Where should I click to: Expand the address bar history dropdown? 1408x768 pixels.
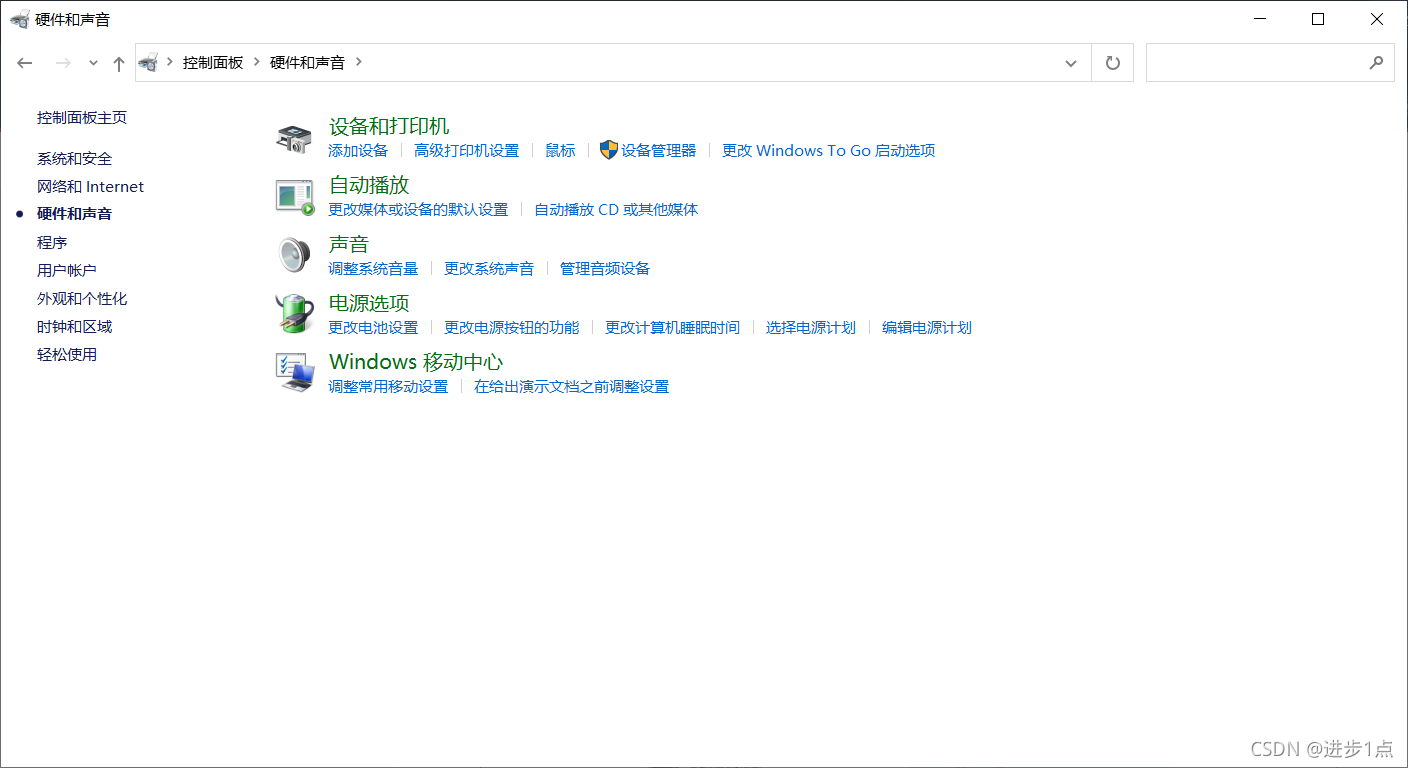(1071, 63)
